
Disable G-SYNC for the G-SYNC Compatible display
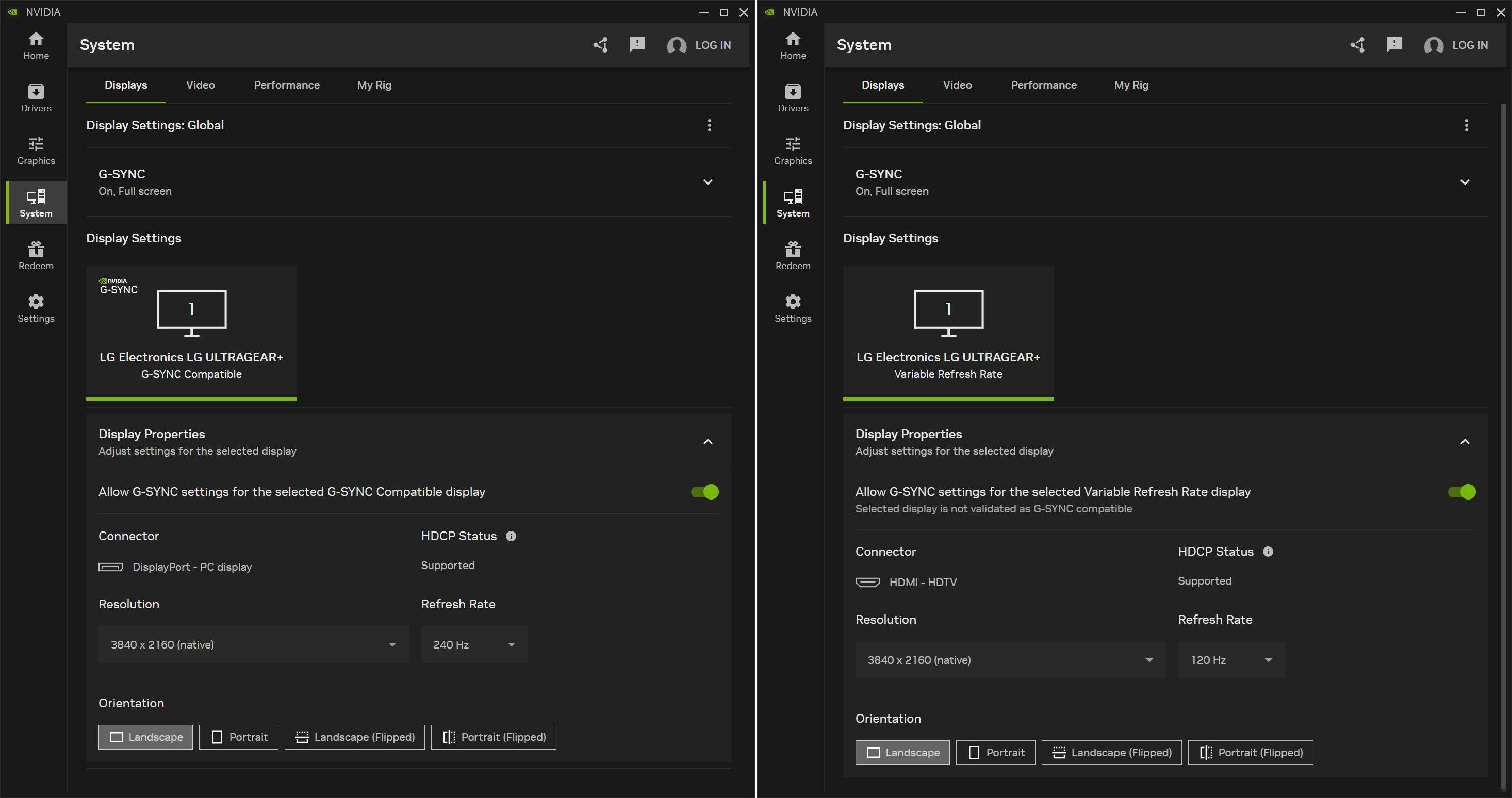(x=704, y=492)
